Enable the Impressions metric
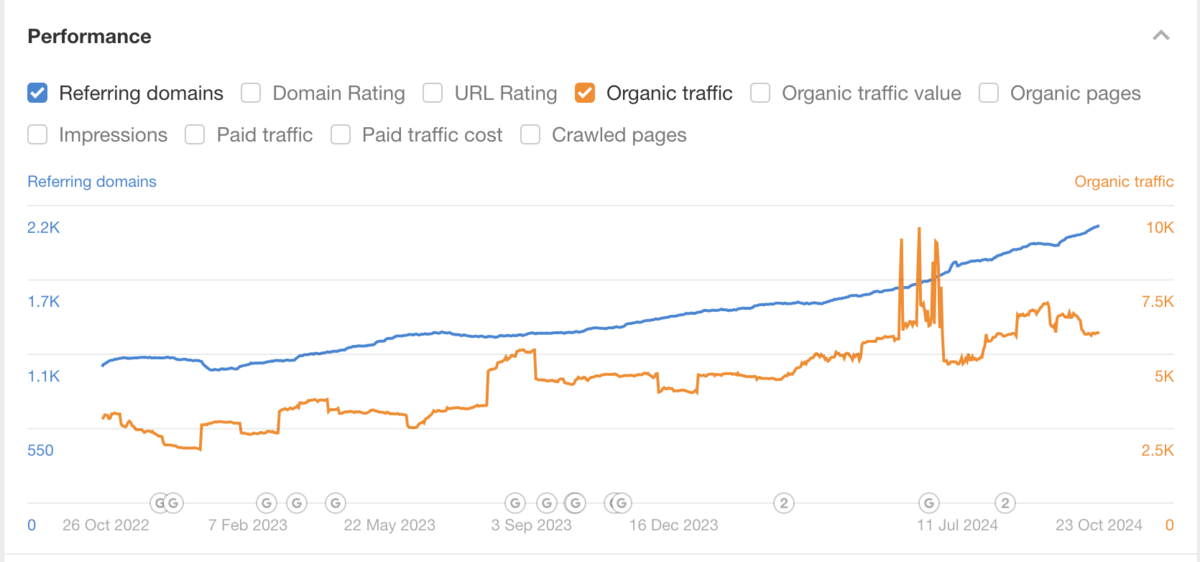The width and height of the screenshot is (1200, 562). pos(38,134)
